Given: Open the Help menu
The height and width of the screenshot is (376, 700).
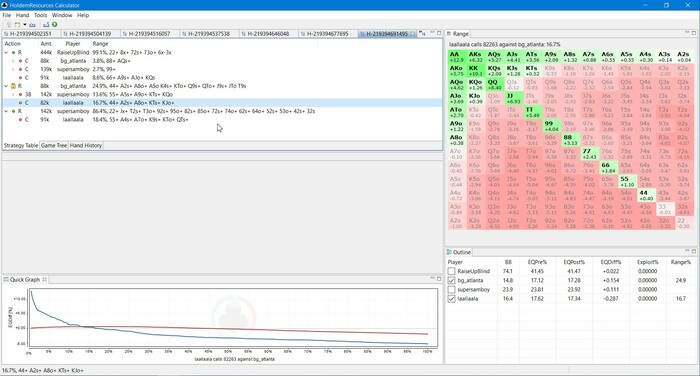Looking at the screenshot, I should [x=83, y=15].
